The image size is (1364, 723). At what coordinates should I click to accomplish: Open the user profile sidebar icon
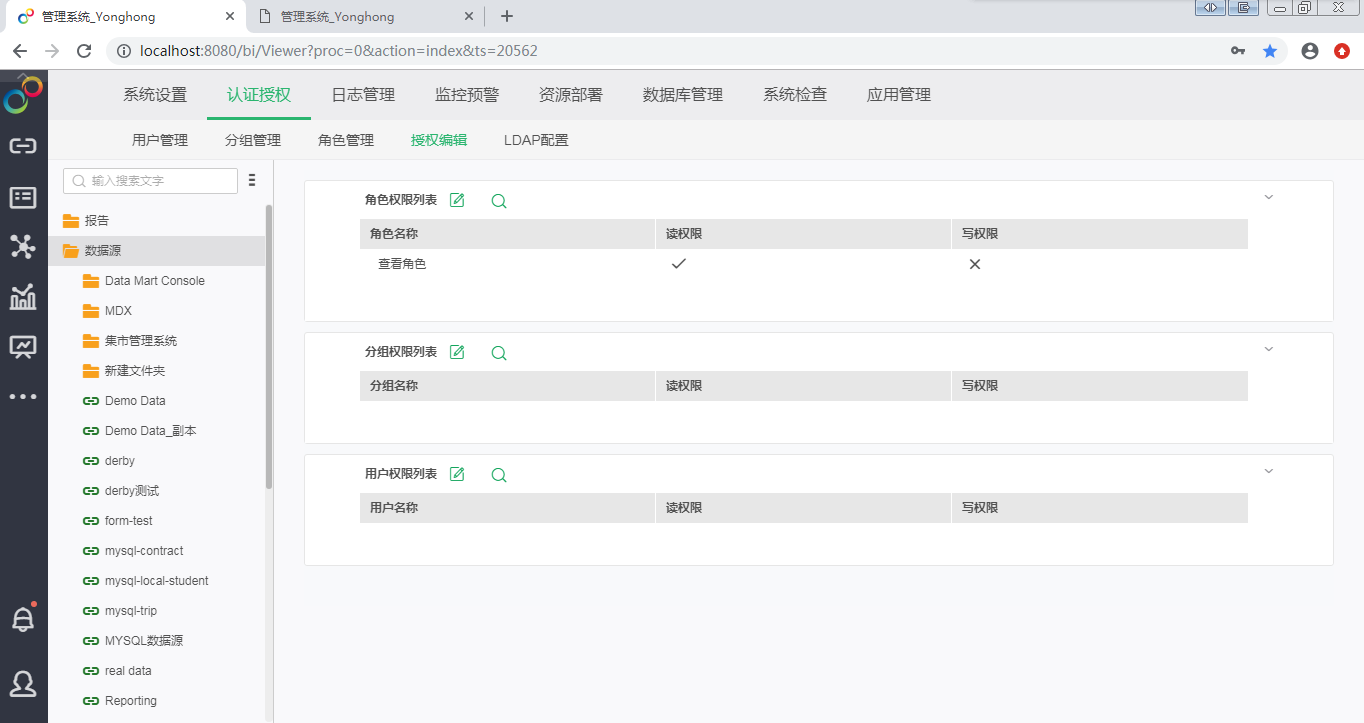[x=23, y=684]
